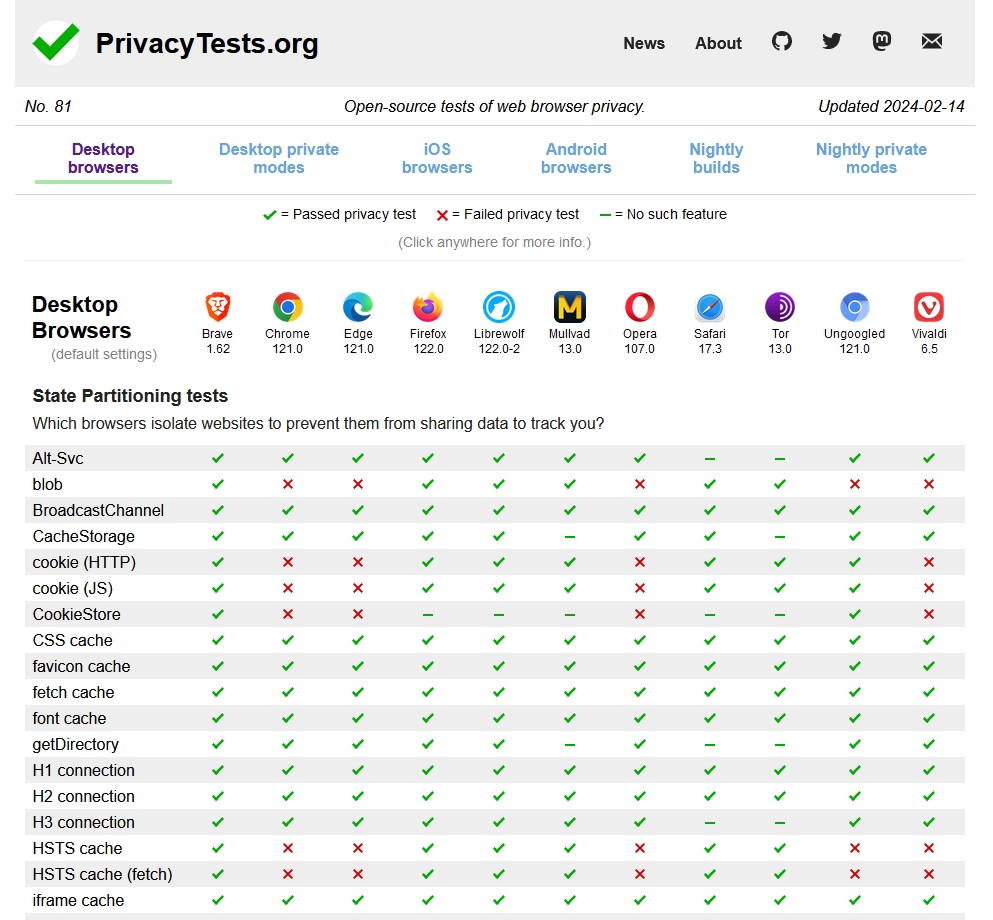Select the Desktop browsers tab
This screenshot has height=920, width=993.
click(103, 158)
